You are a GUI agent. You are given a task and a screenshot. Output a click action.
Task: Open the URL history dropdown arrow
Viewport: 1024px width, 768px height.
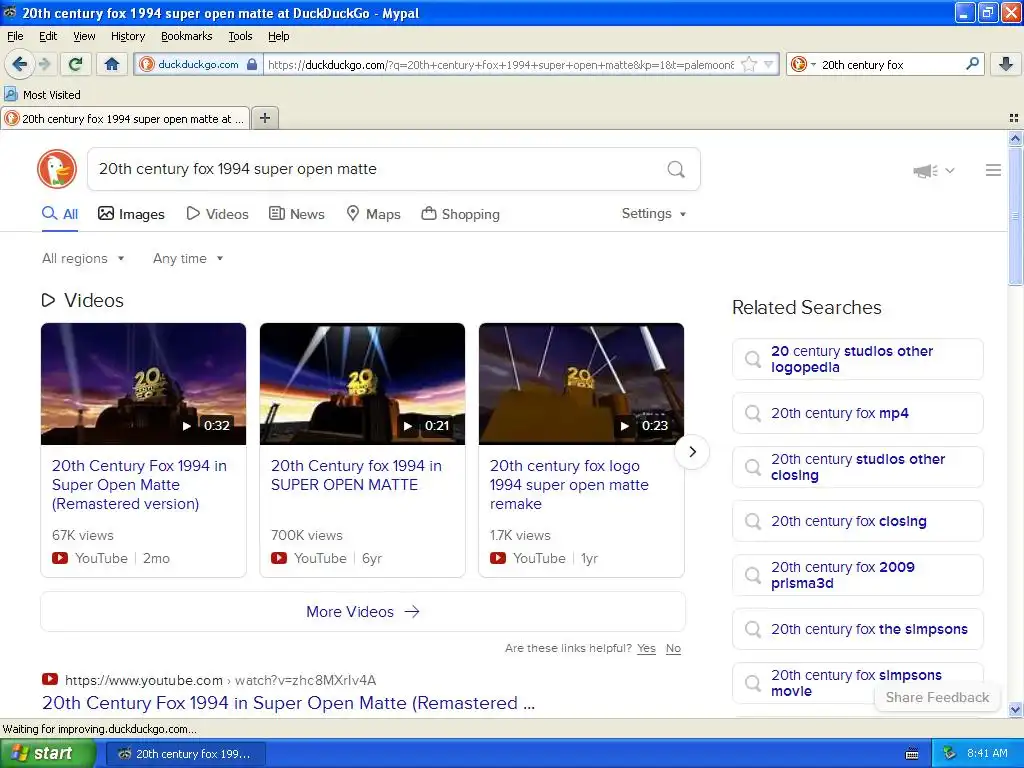(769, 64)
